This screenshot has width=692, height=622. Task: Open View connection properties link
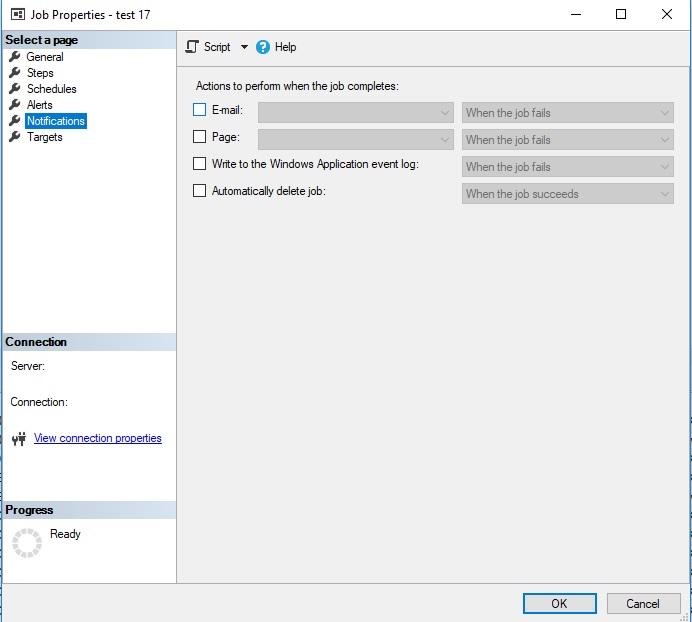[97, 438]
